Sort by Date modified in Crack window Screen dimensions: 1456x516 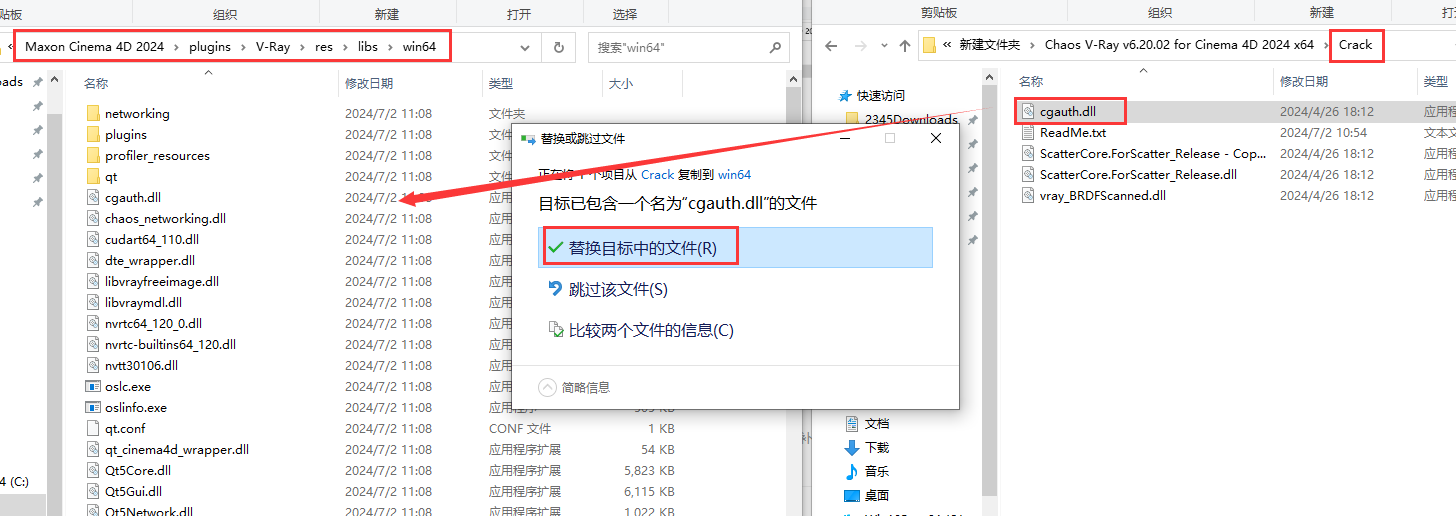(1304, 82)
